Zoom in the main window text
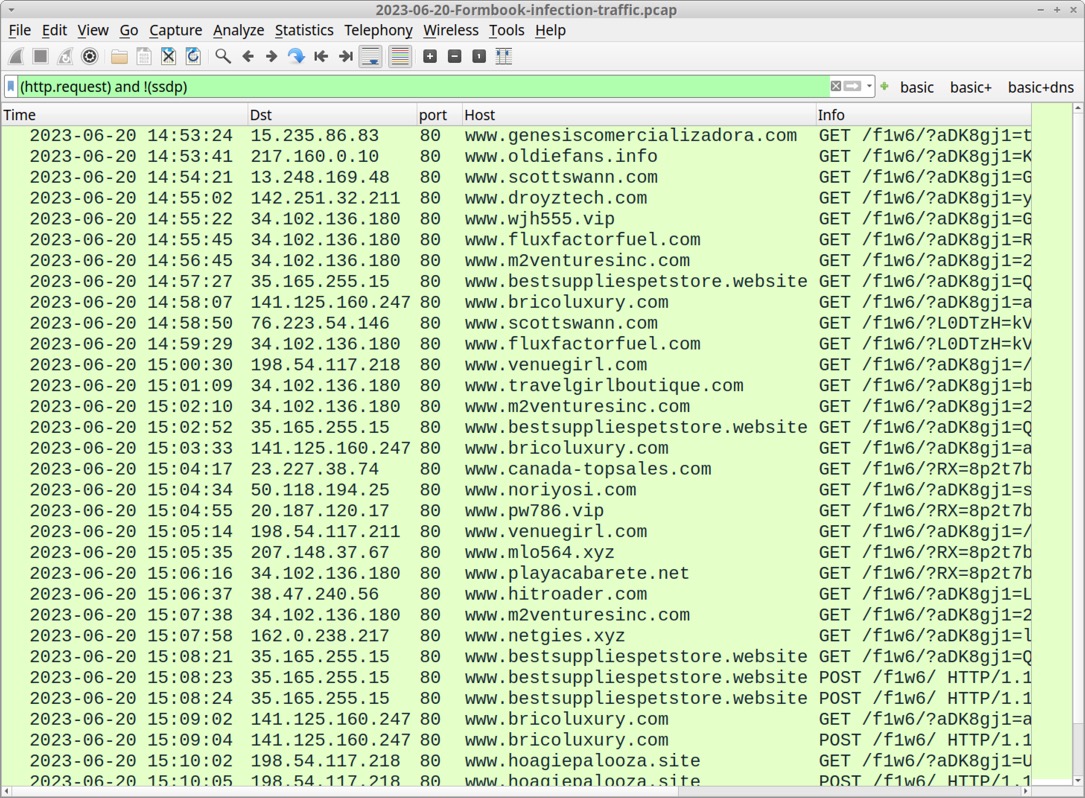 (430, 57)
